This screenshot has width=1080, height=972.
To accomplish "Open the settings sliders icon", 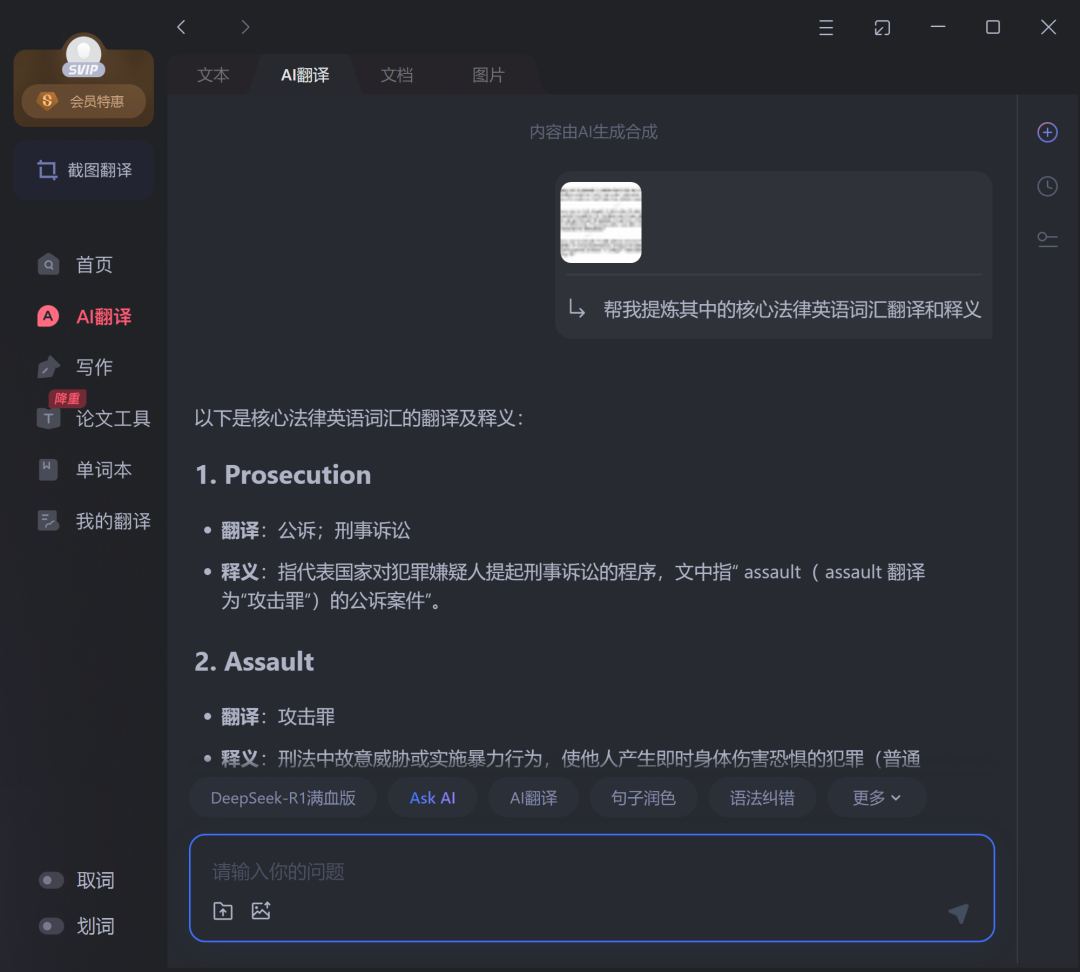I will pyautogui.click(x=1047, y=239).
